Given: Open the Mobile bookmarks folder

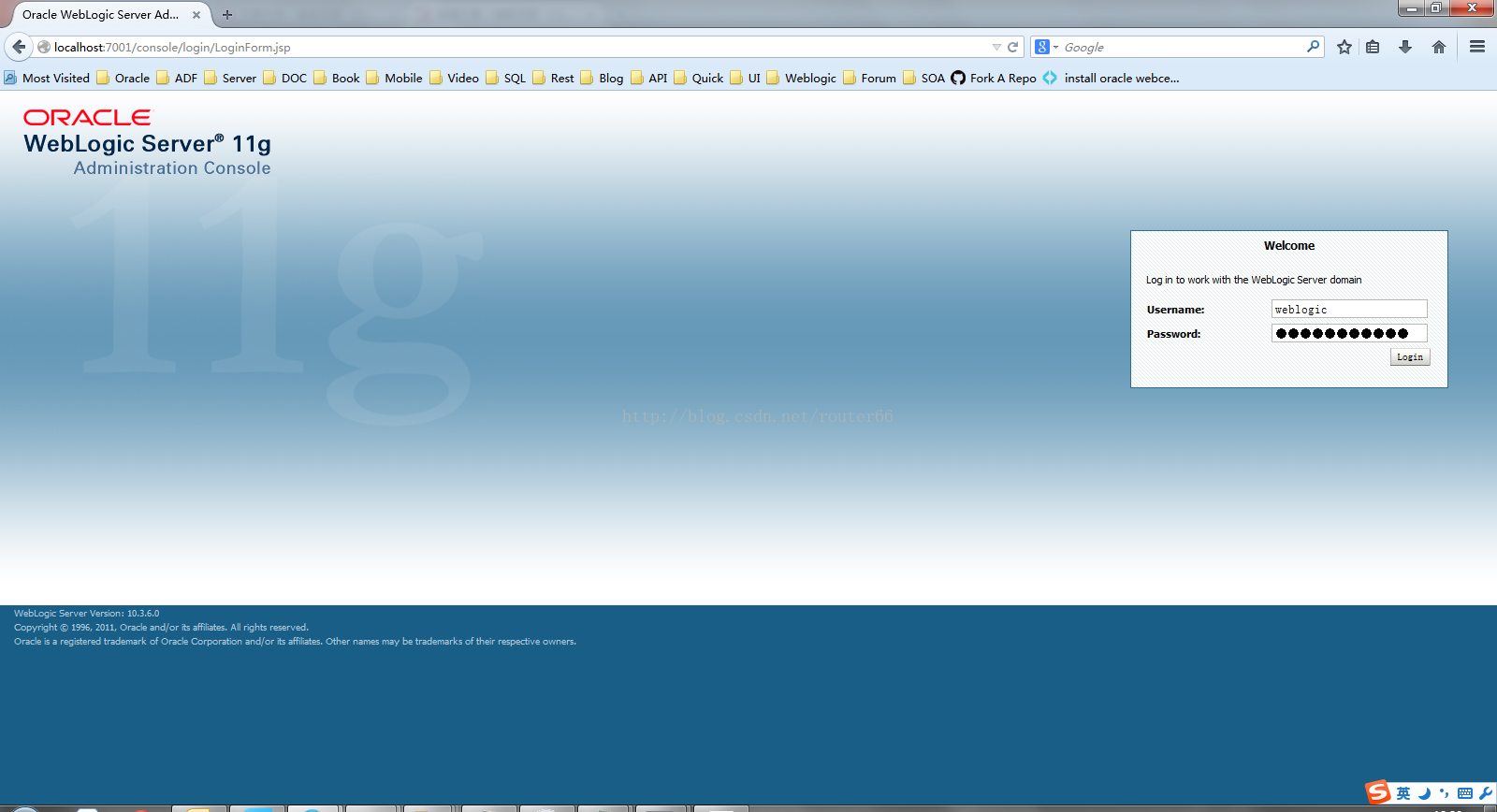Looking at the screenshot, I should pyautogui.click(x=394, y=78).
